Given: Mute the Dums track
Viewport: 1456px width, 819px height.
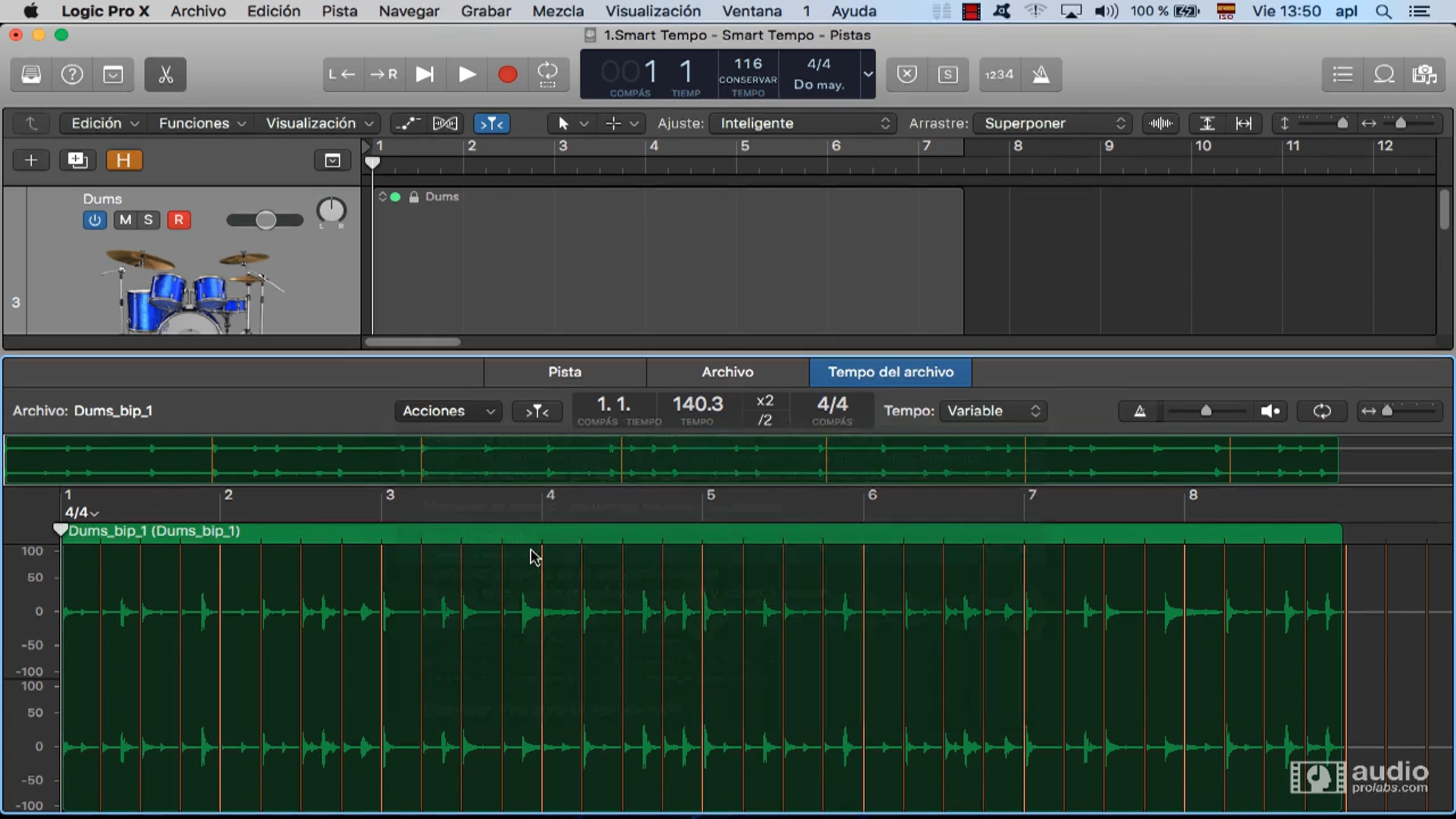Looking at the screenshot, I should click(126, 220).
